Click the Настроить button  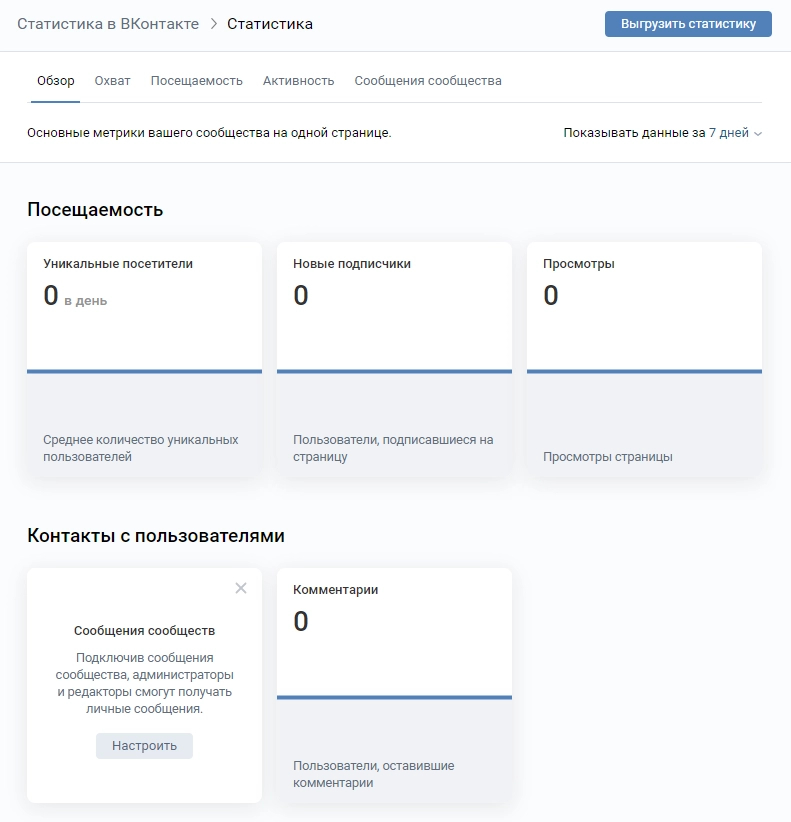coord(144,746)
